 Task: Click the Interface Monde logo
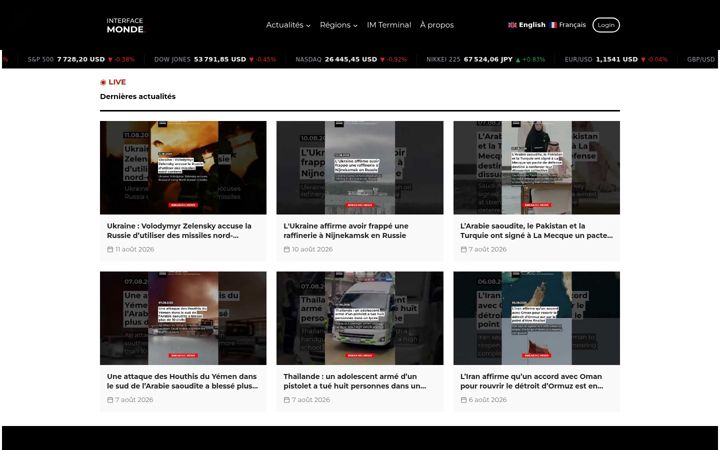pyautogui.click(x=125, y=25)
